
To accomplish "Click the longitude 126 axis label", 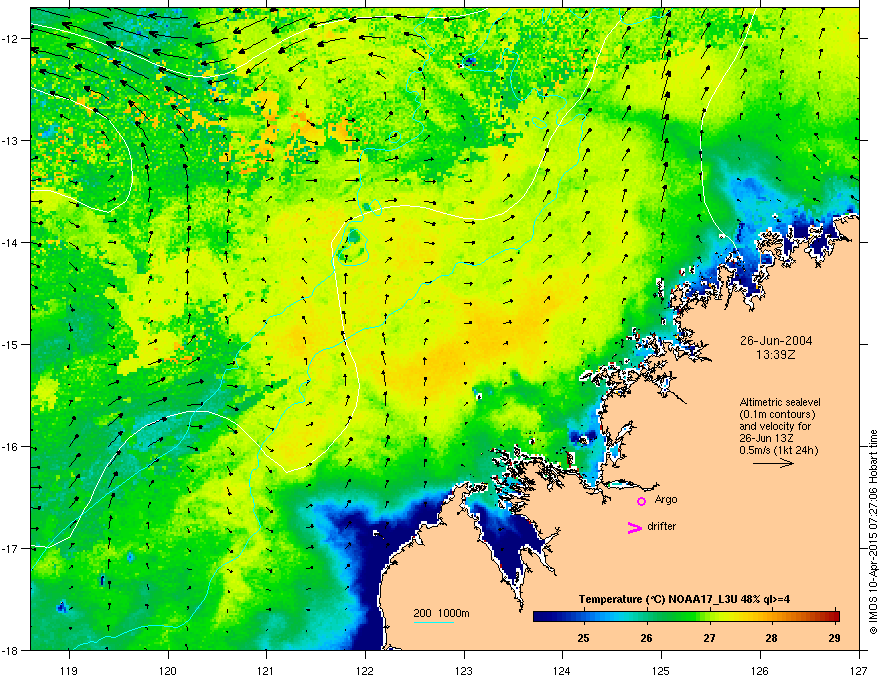I will click(x=760, y=670).
